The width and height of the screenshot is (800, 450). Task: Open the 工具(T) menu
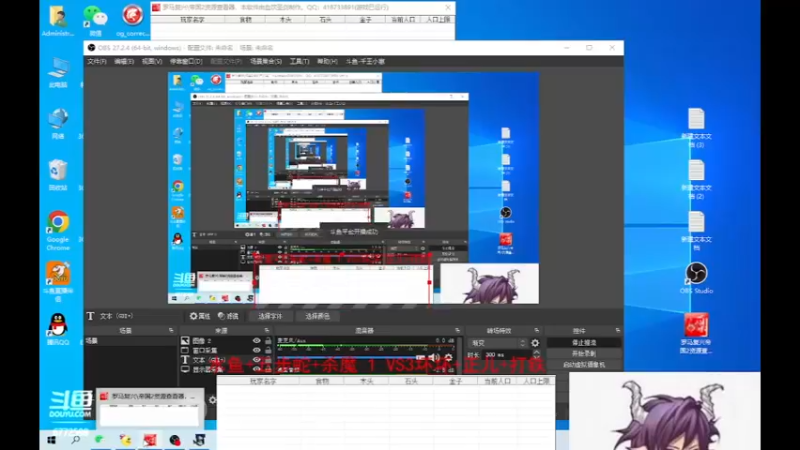click(299, 61)
